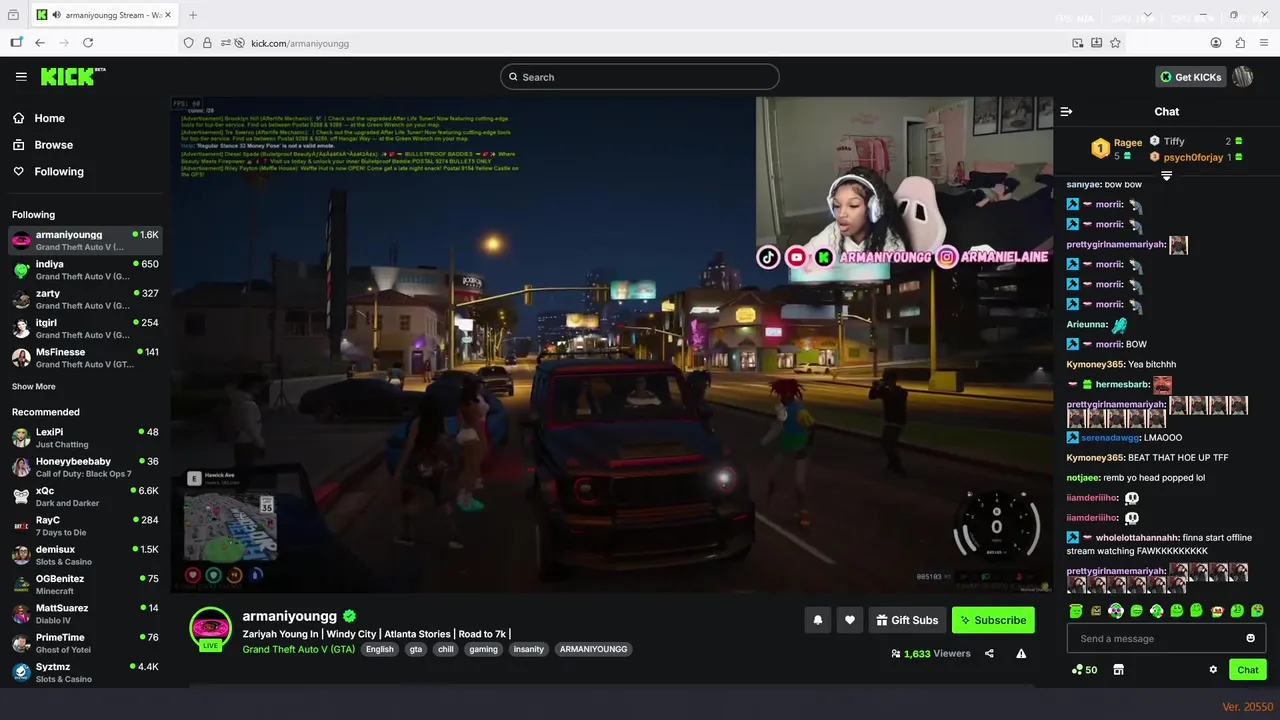Image resolution: width=1280 pixels, height=720 pixels.
Task: Click the address bar URL
Action: point(300,43)
